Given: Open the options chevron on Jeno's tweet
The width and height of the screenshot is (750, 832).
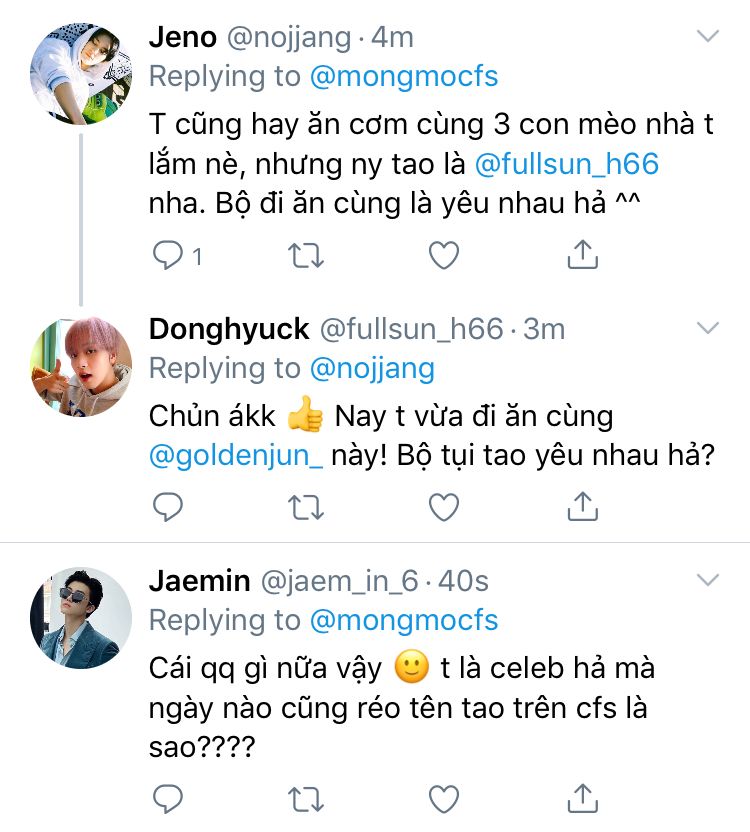Looking at the screenshot, I should click(708, 38).
